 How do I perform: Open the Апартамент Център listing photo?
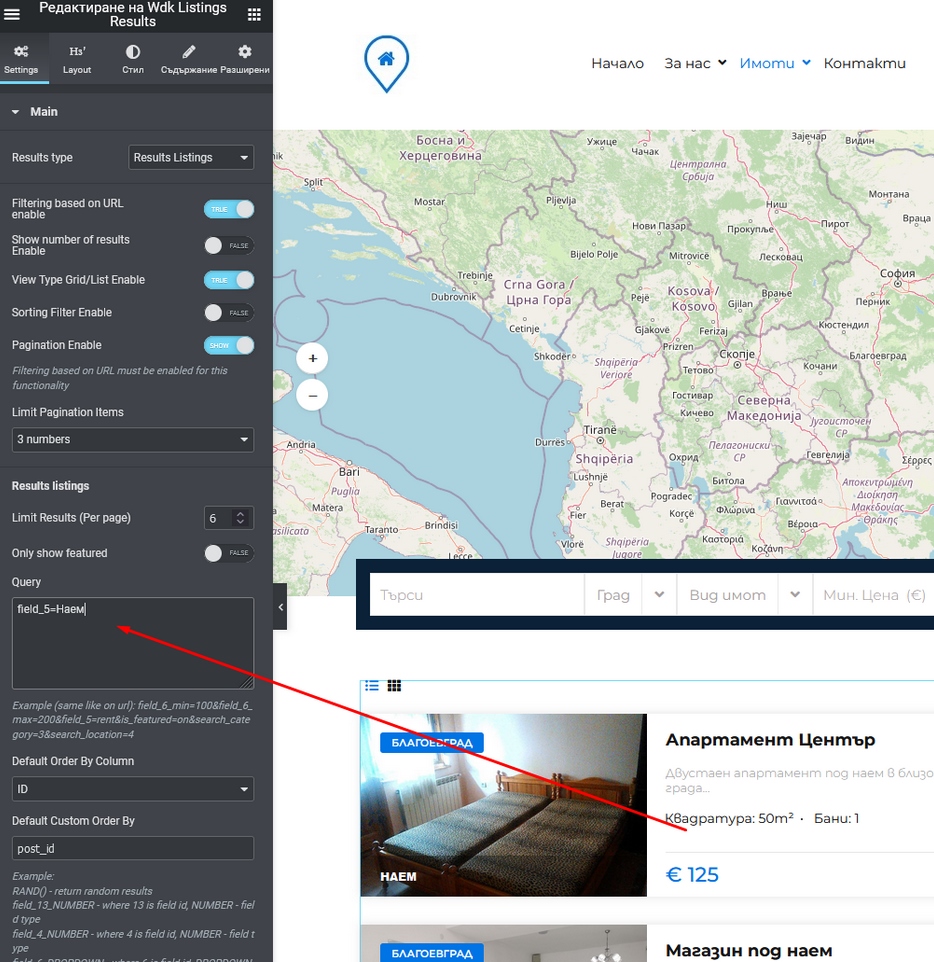pyautogui.click(x=503, y=805)
